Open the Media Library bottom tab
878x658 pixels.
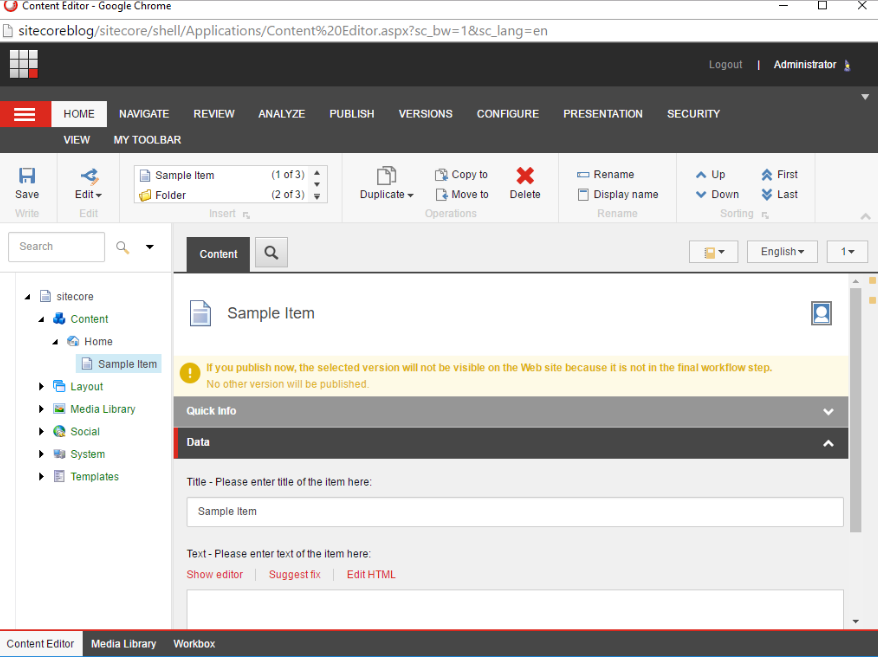click(x=124, y=644)
